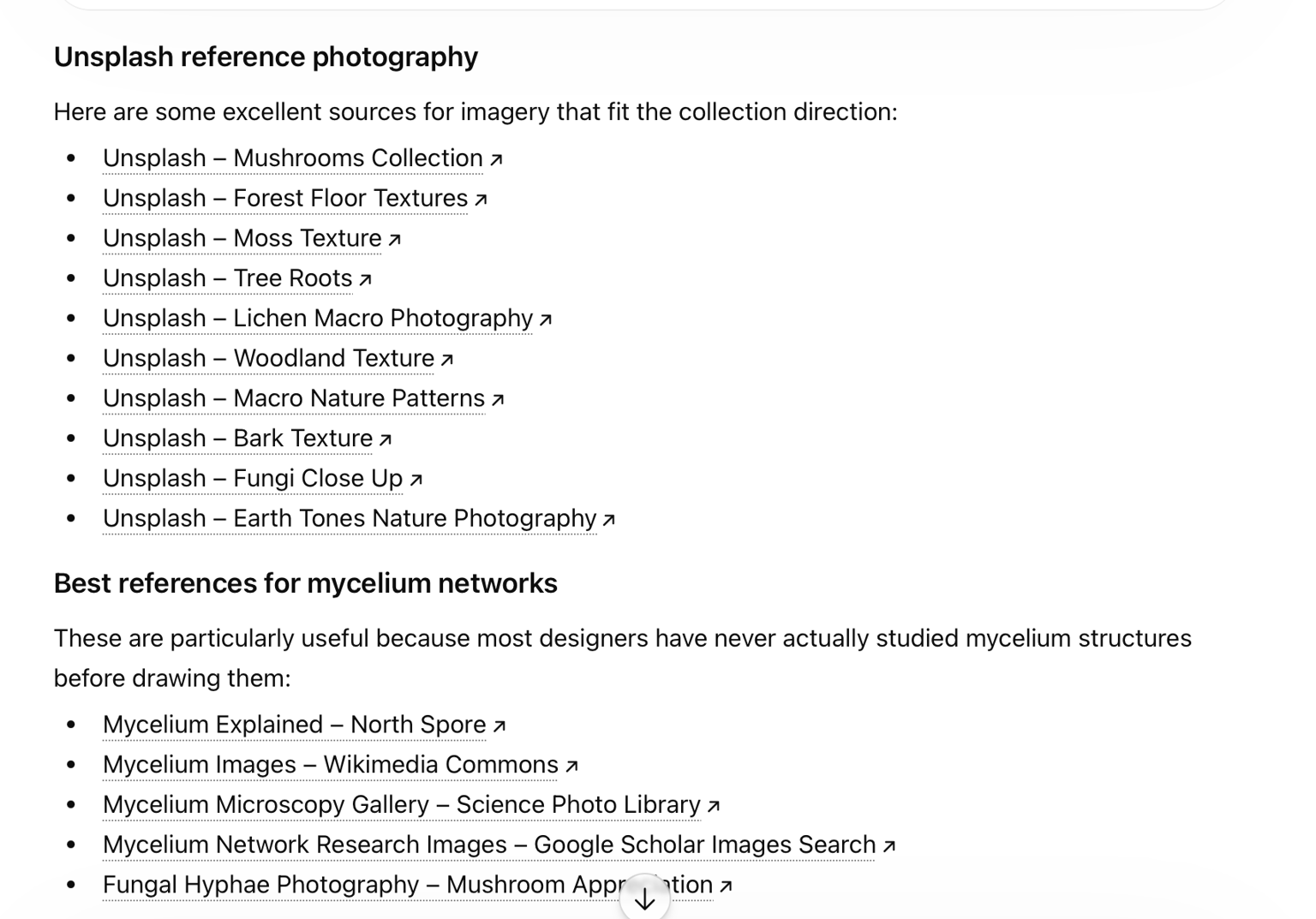Click external arrow icon after Google Scholar Images Search

(x=888, y=846)
